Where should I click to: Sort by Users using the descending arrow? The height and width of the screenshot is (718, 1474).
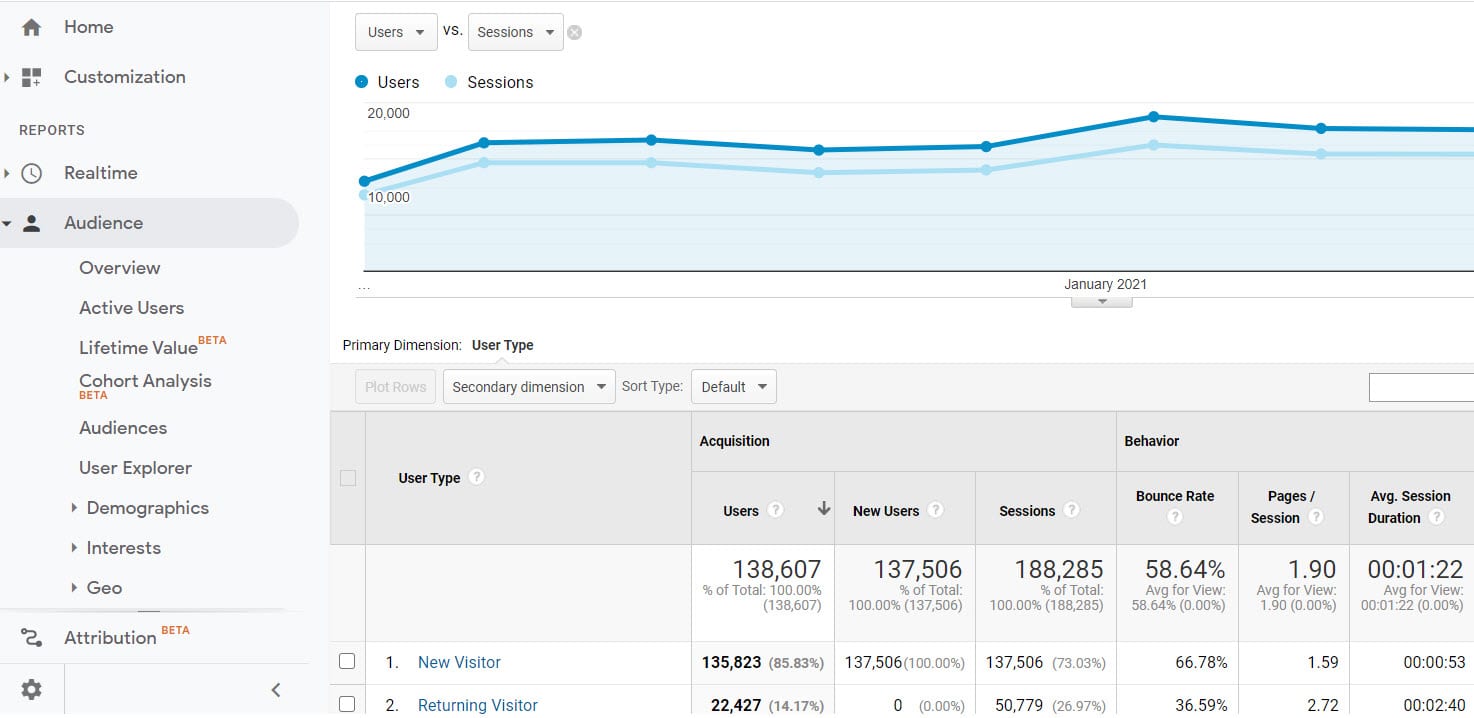pos(823,510)
